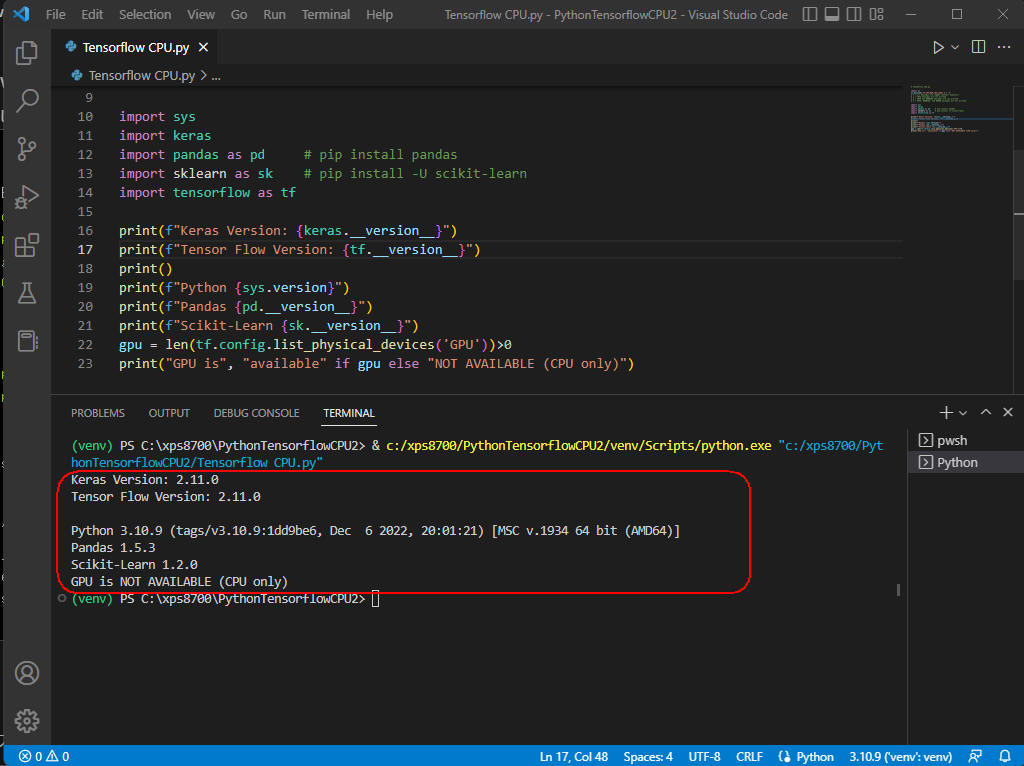This screenshot has width=1024, height=766.
Task: Click the 'Keras Version: 2.11.0' output line
Action: (145, 480)
